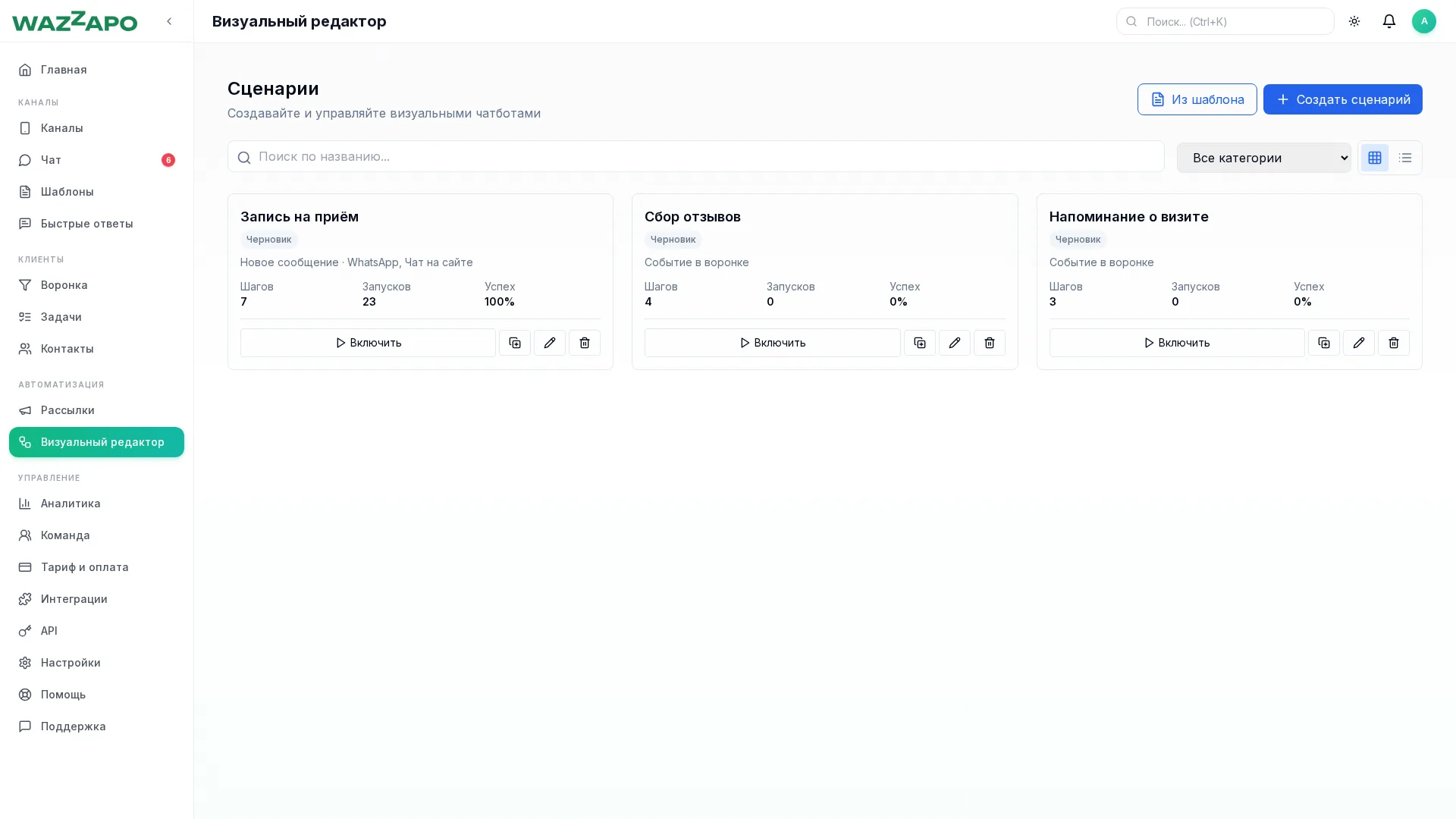
Task: Open "Настройки" page
Action: pyautogui.click(x=96, y=663)
